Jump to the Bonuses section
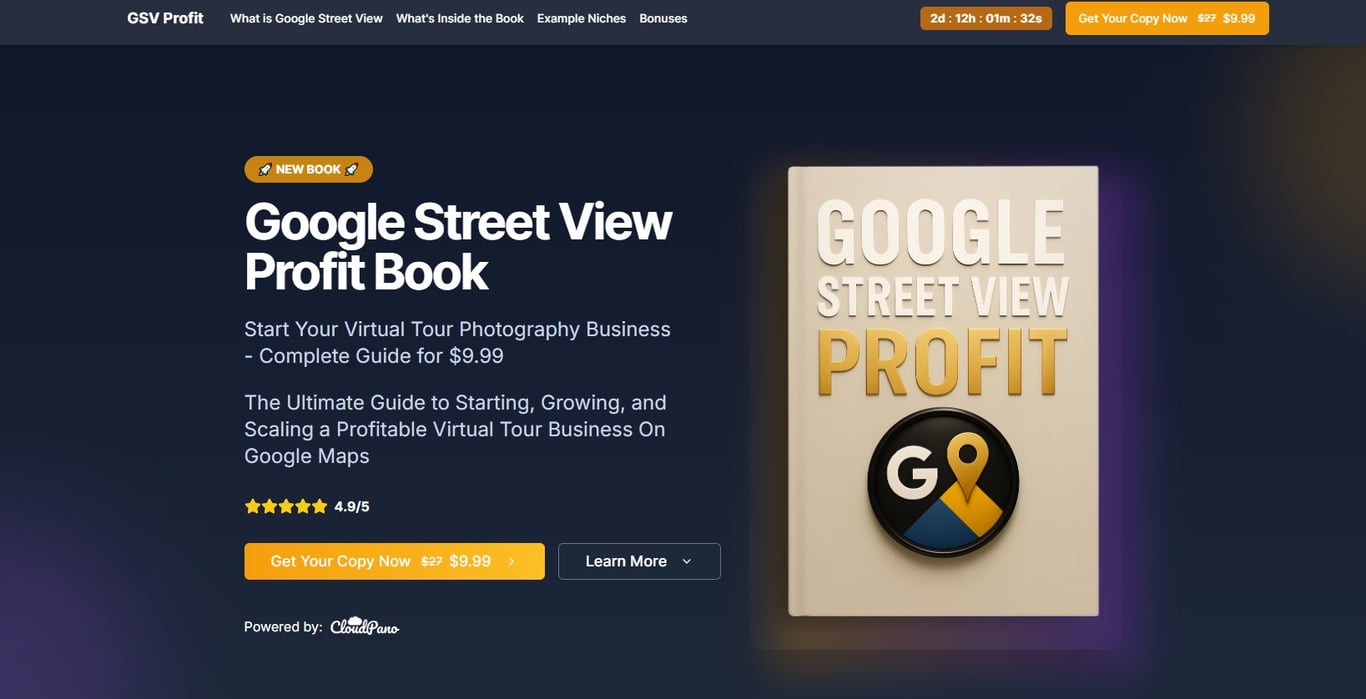Viewport: 1366px width, 699px height. [663, 18]
